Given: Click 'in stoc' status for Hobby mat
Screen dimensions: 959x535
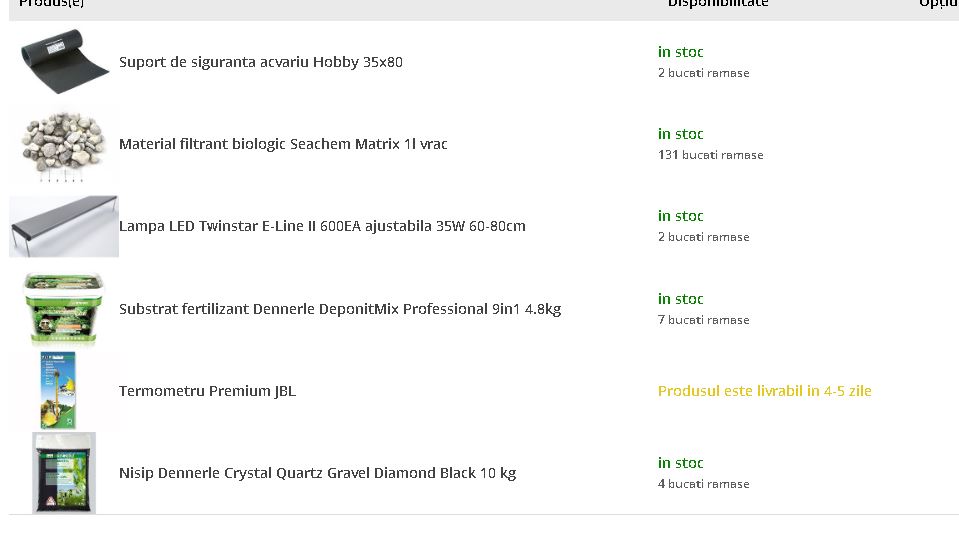Looking at the screenshot, I should point(681,52).
